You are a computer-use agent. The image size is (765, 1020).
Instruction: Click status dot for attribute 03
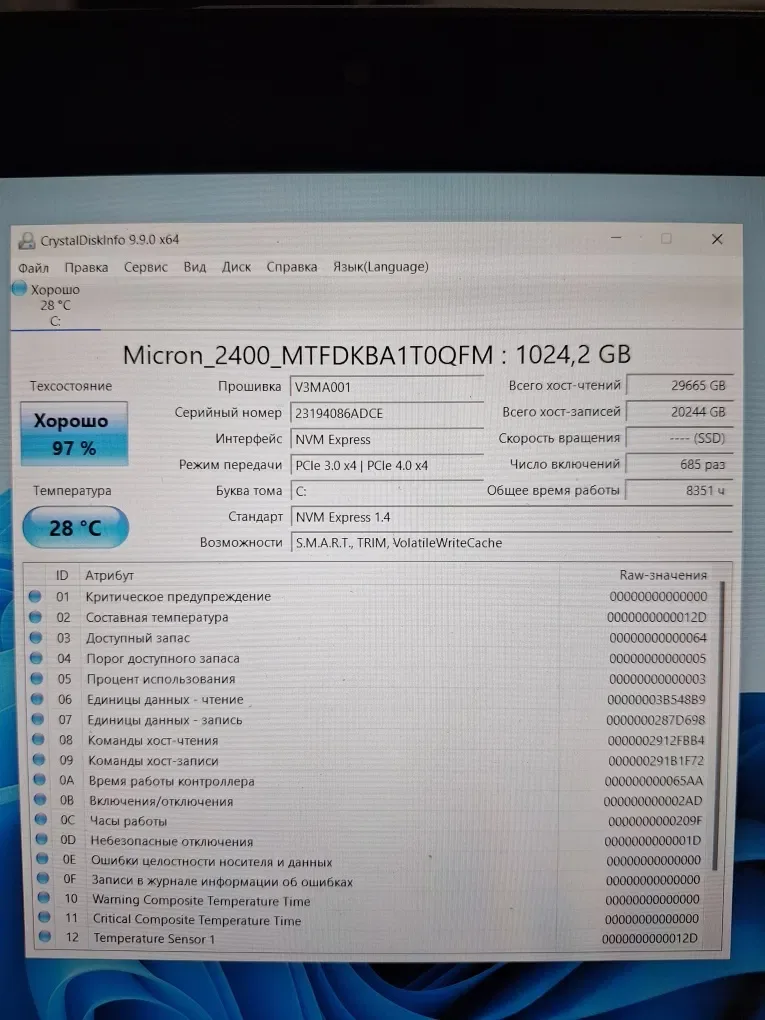36,638
